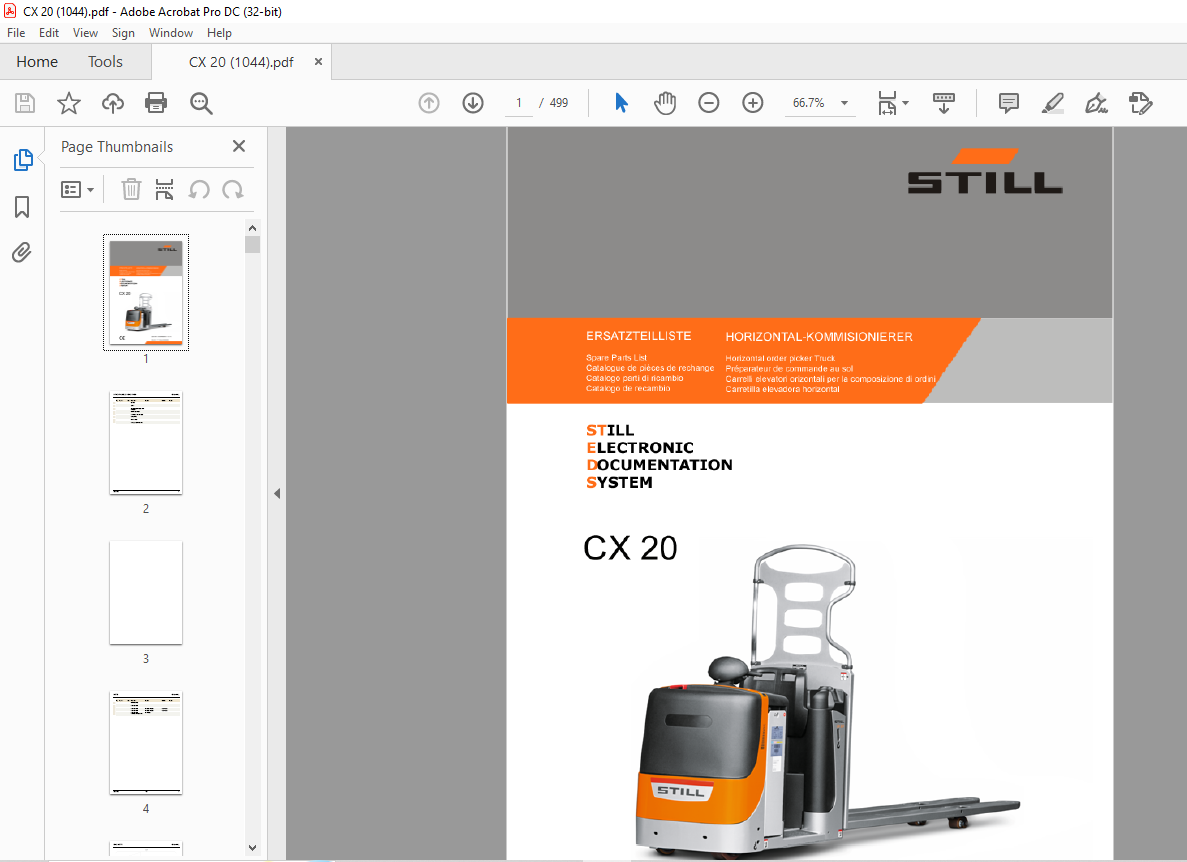Open the Find text magnifier tool
The height and width of the screenshot is (862, 1187).
201,103
